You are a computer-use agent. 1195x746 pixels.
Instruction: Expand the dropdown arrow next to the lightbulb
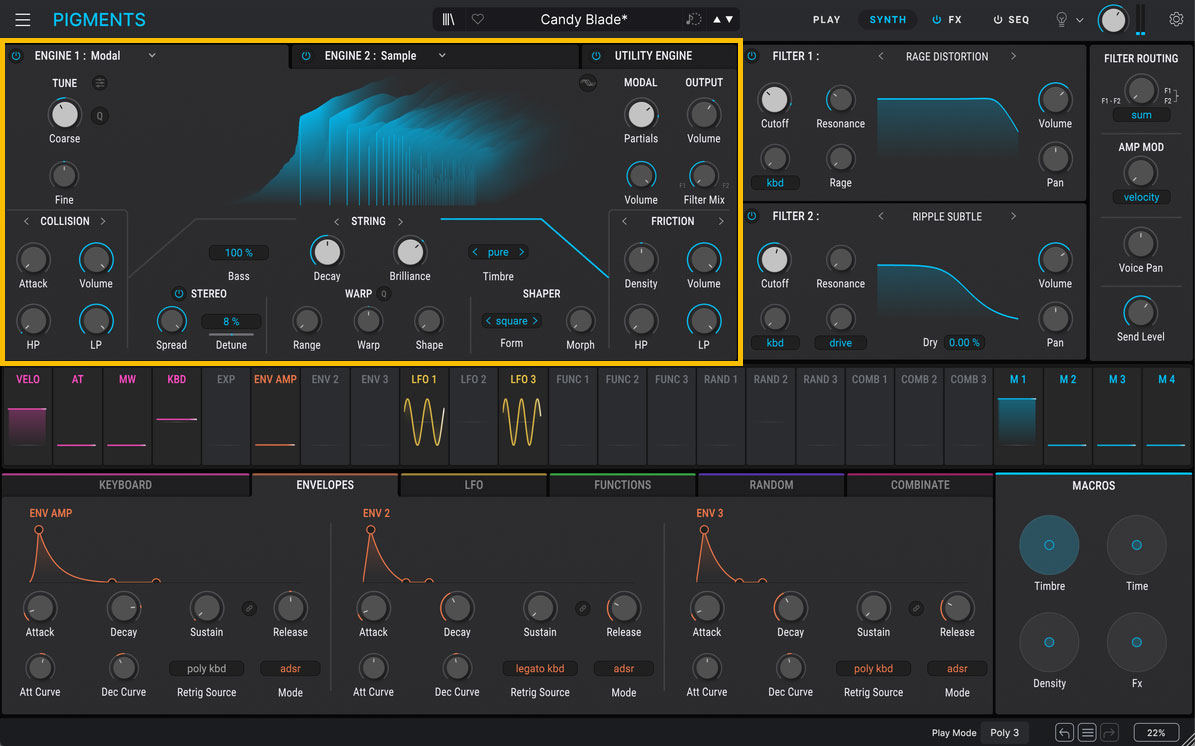coord(1079,21)
